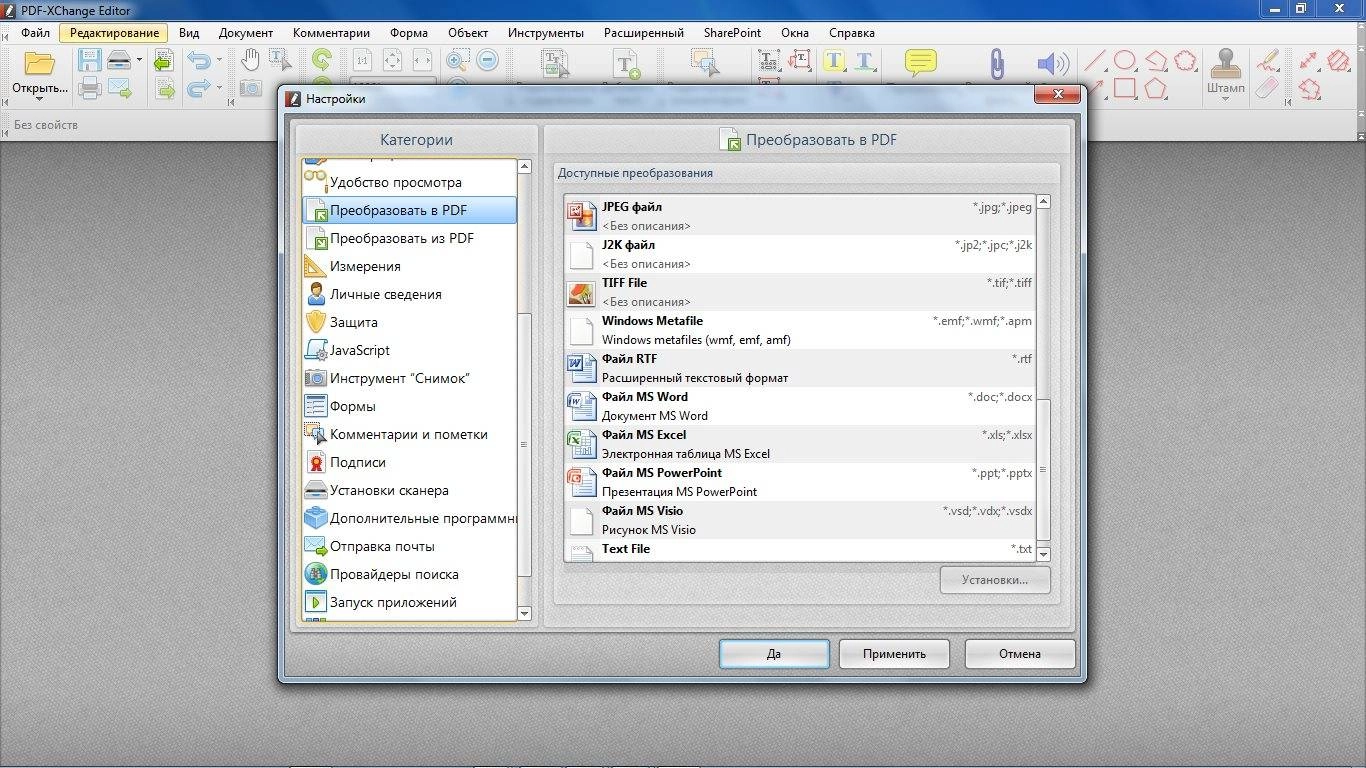Screen dimensions: 1366x768
Task: Select the Stamp tool icon
Action: click(1226, 62)
